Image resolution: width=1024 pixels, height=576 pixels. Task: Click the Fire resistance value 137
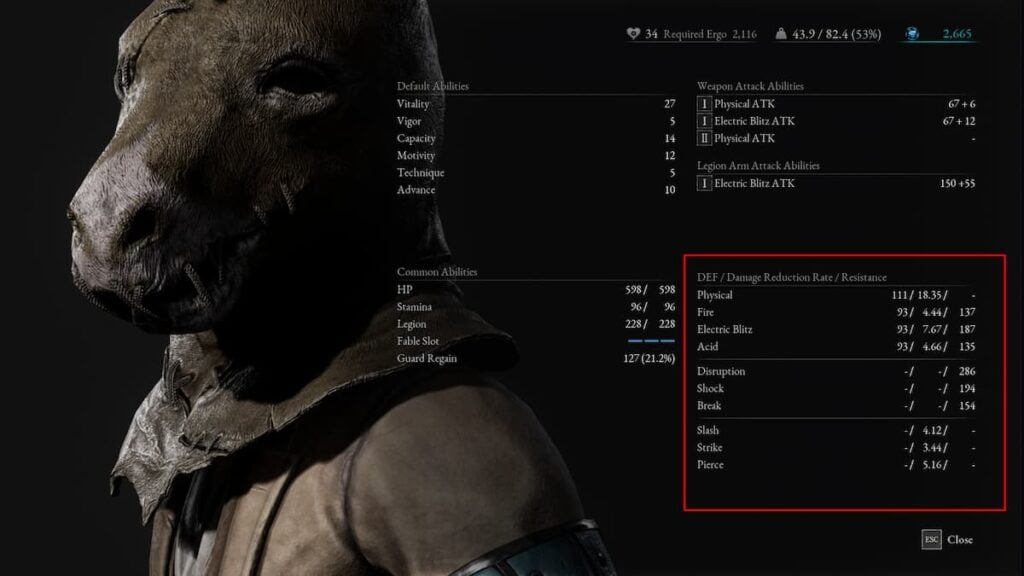pyautogui.click(x=967, y=312)
